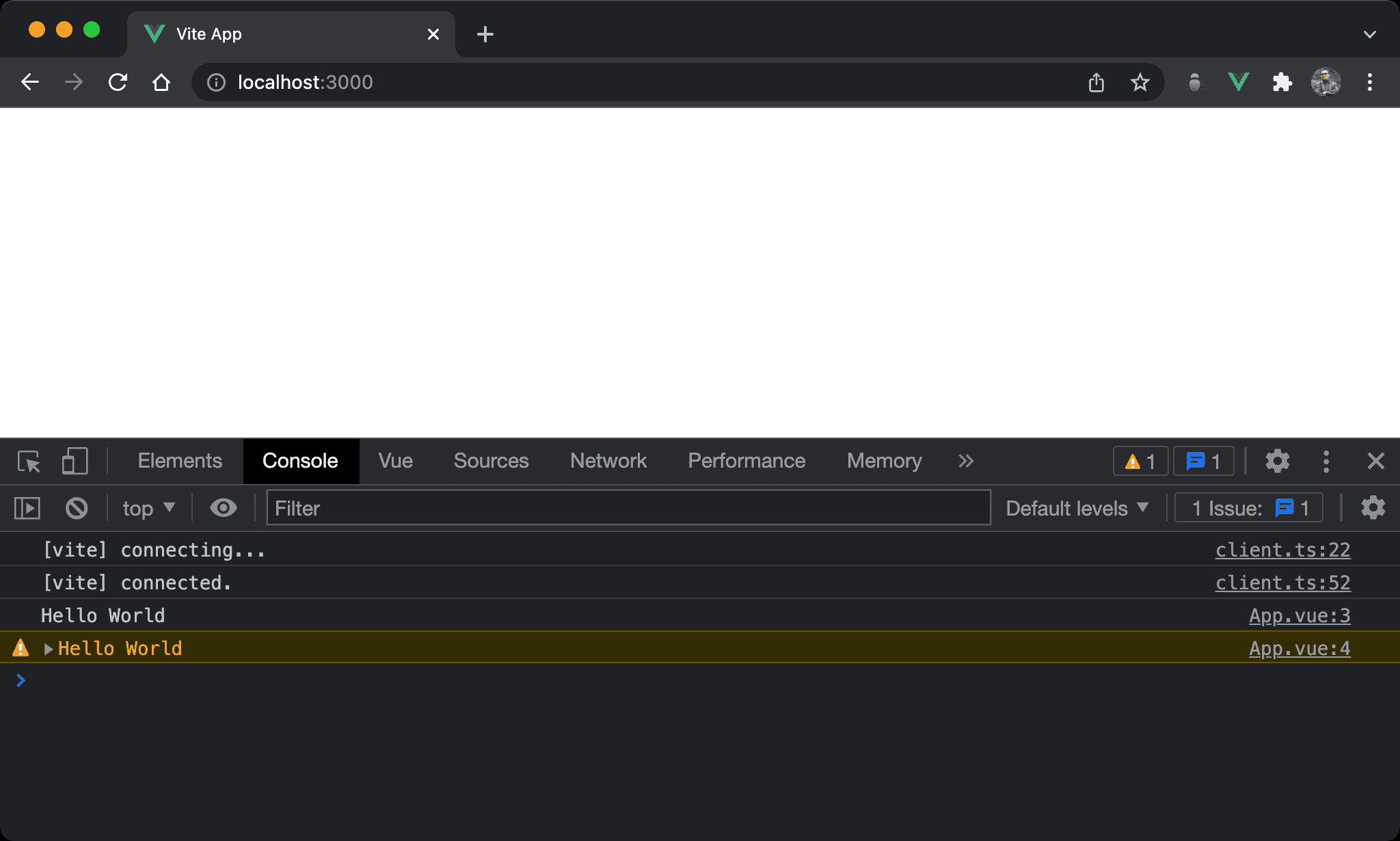Screen dimensions: 1400x841
Task: Open the Default levels dropdown
Action: (1077, 508)
